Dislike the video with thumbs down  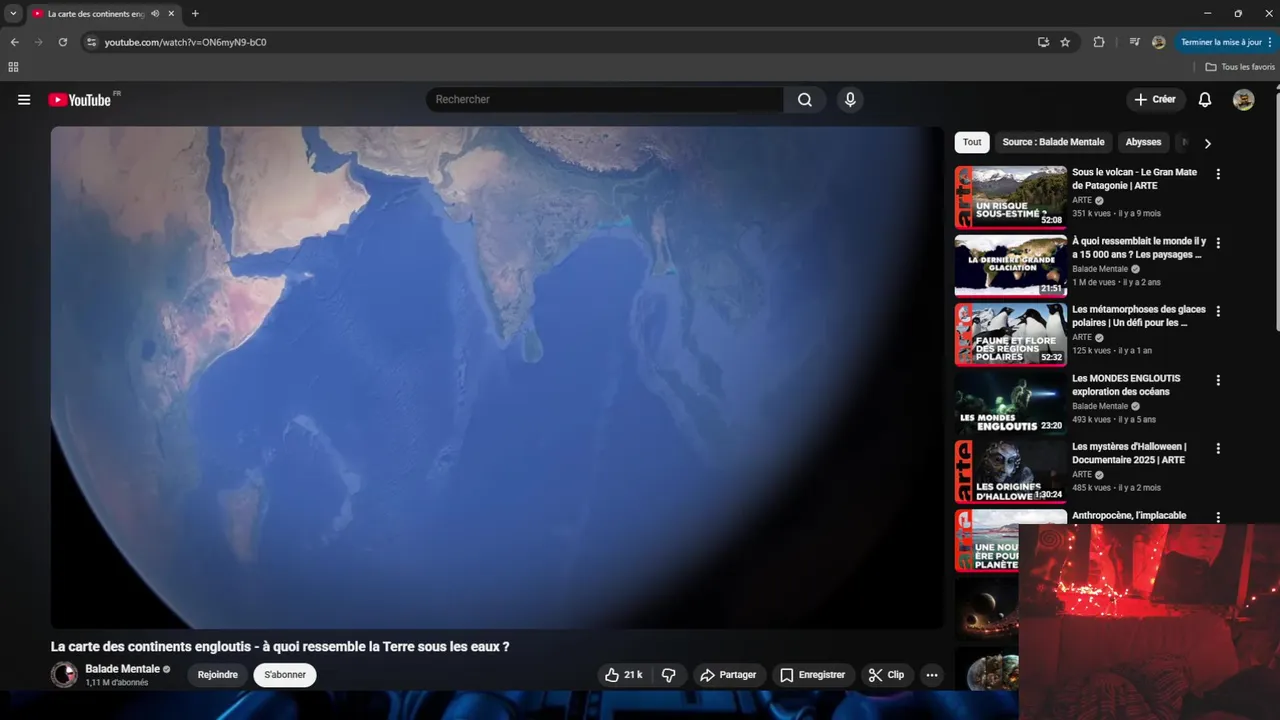tap(669, 675)
